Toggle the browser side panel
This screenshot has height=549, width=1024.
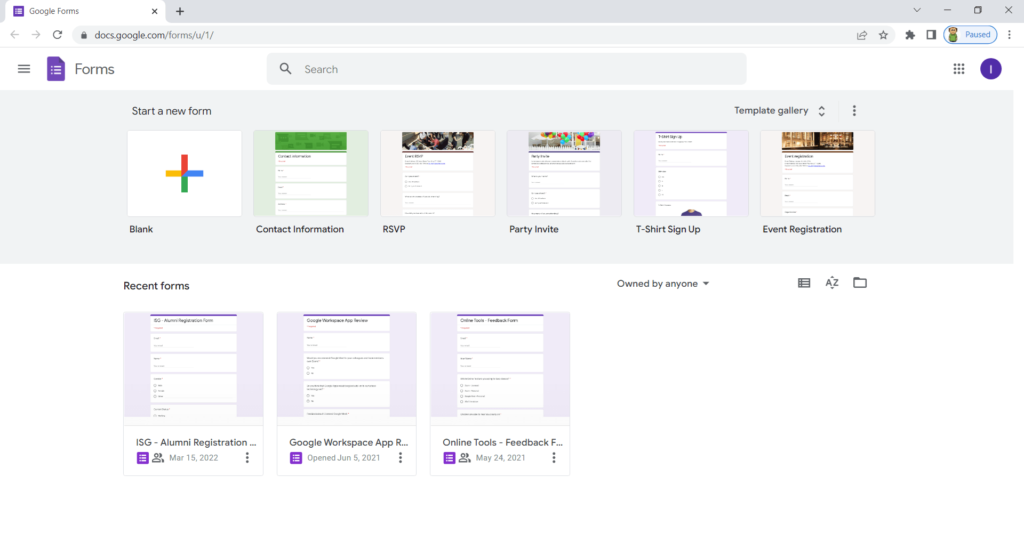click(931, 35)
